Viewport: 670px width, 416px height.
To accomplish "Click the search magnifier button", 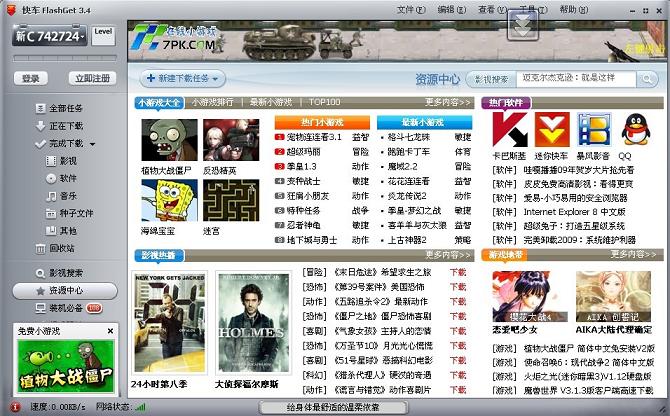I will click(647, 79).
